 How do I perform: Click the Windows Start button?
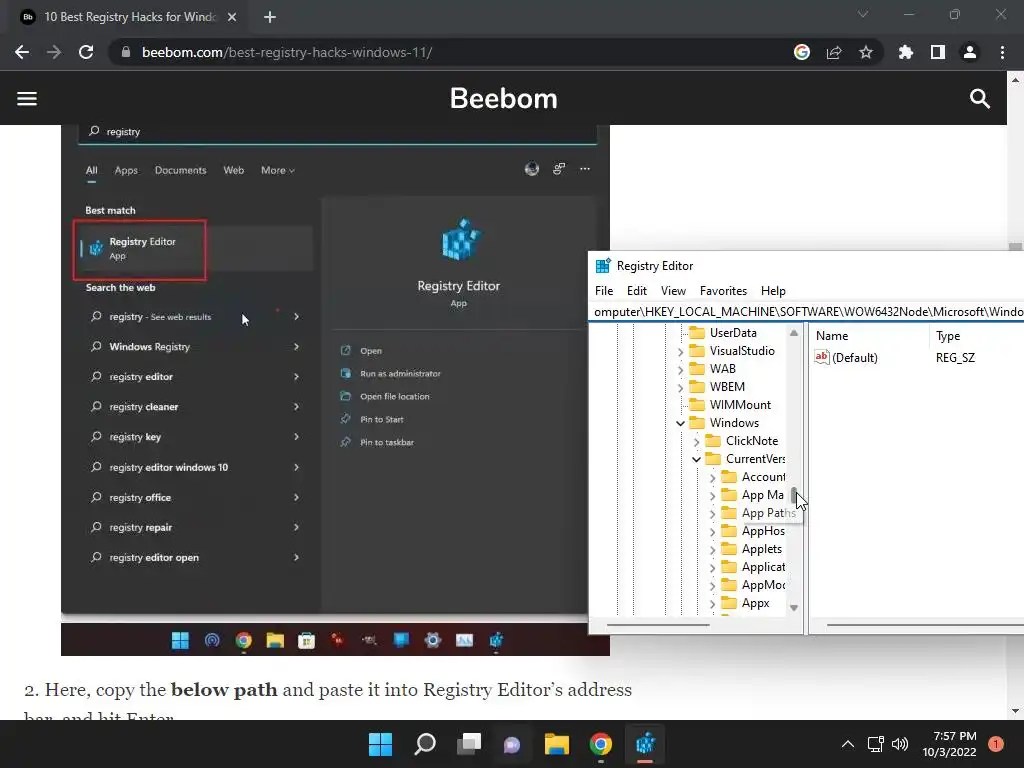pos(380,744)
